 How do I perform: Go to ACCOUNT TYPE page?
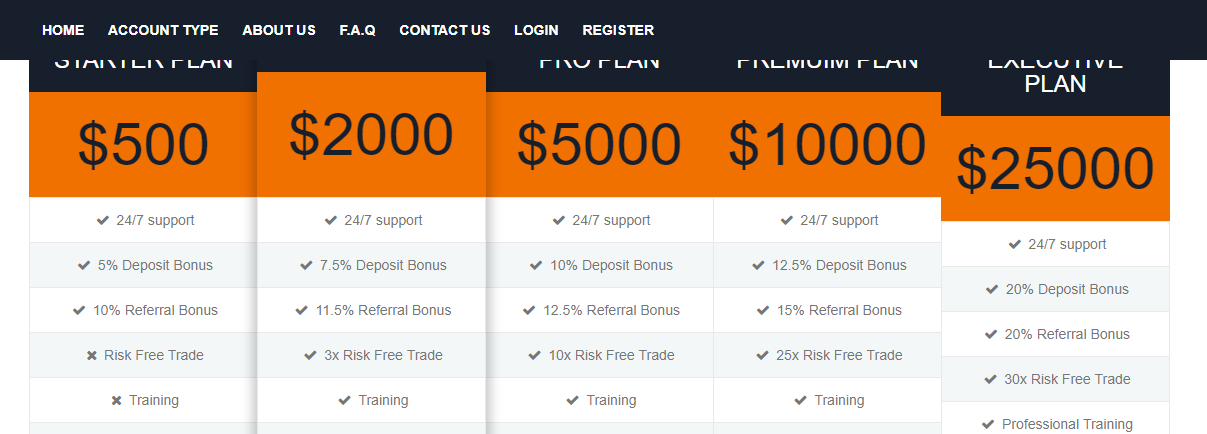click(163, 30)
